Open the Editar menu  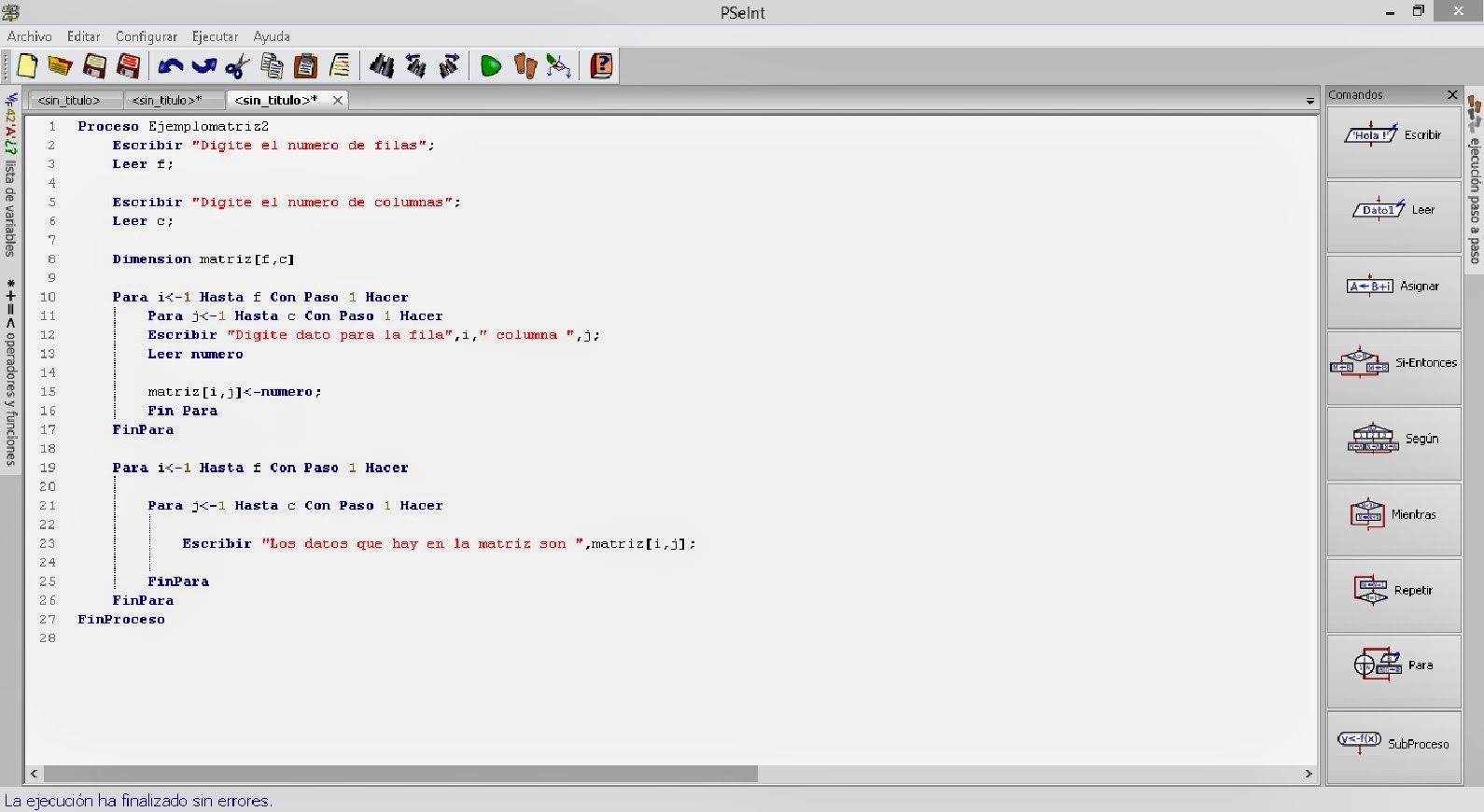coord(83,36)
